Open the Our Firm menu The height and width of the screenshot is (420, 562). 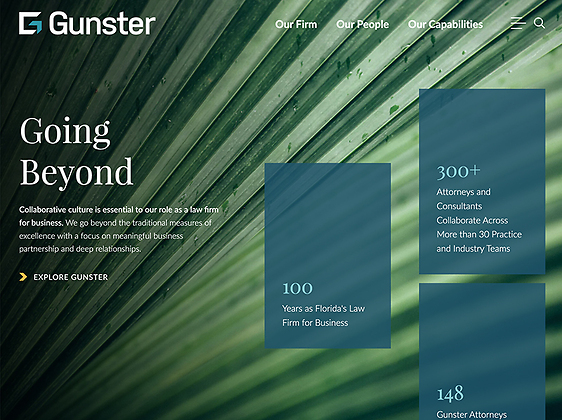(x=296, y=24)
